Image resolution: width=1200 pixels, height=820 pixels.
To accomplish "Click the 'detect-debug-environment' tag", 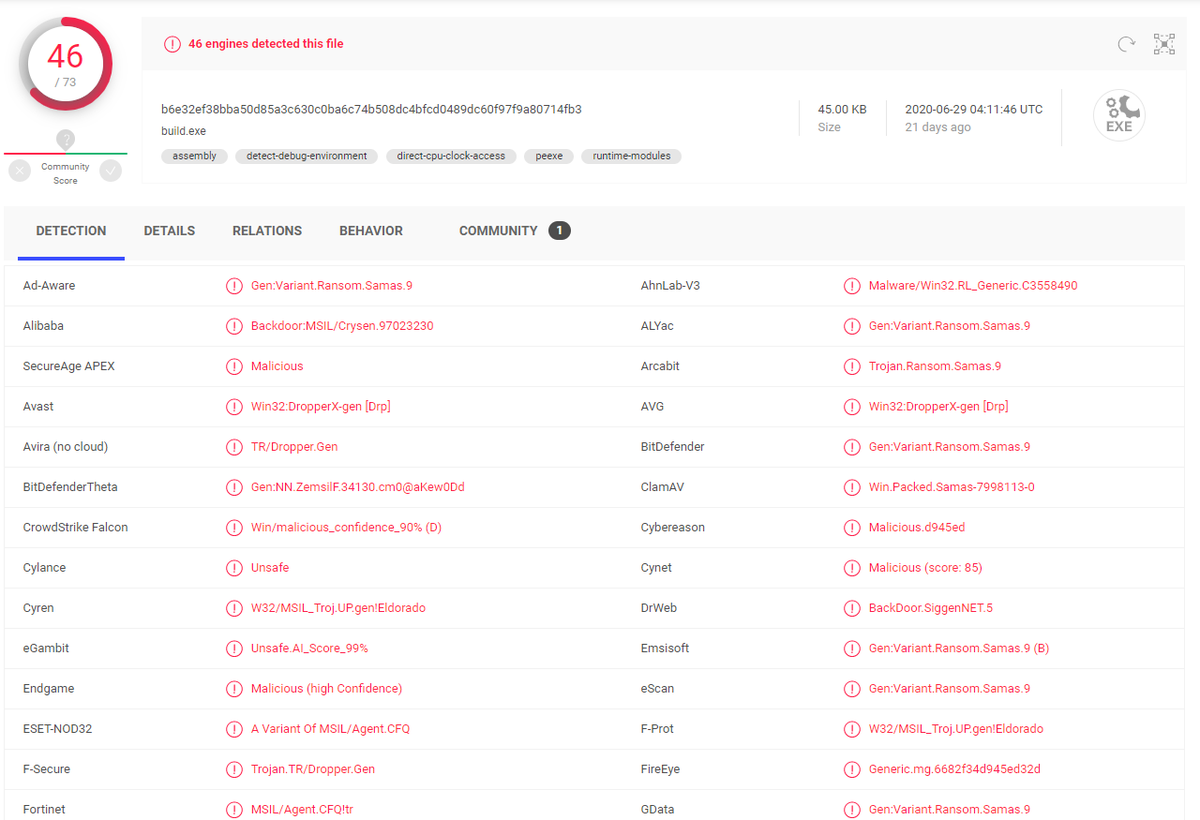I will point(307,156).
